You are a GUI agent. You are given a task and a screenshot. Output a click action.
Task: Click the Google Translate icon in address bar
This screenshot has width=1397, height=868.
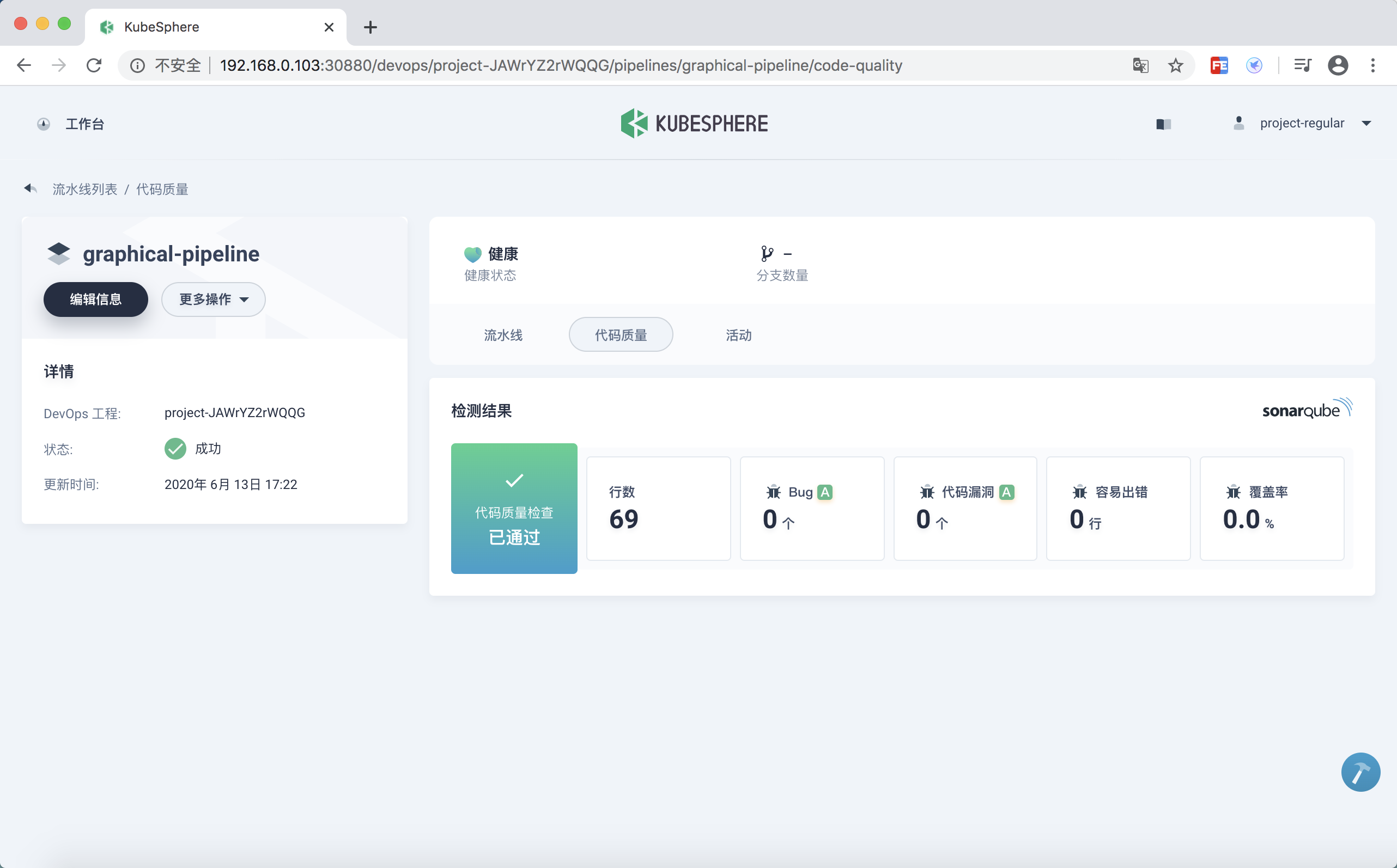coord(1140,65)
